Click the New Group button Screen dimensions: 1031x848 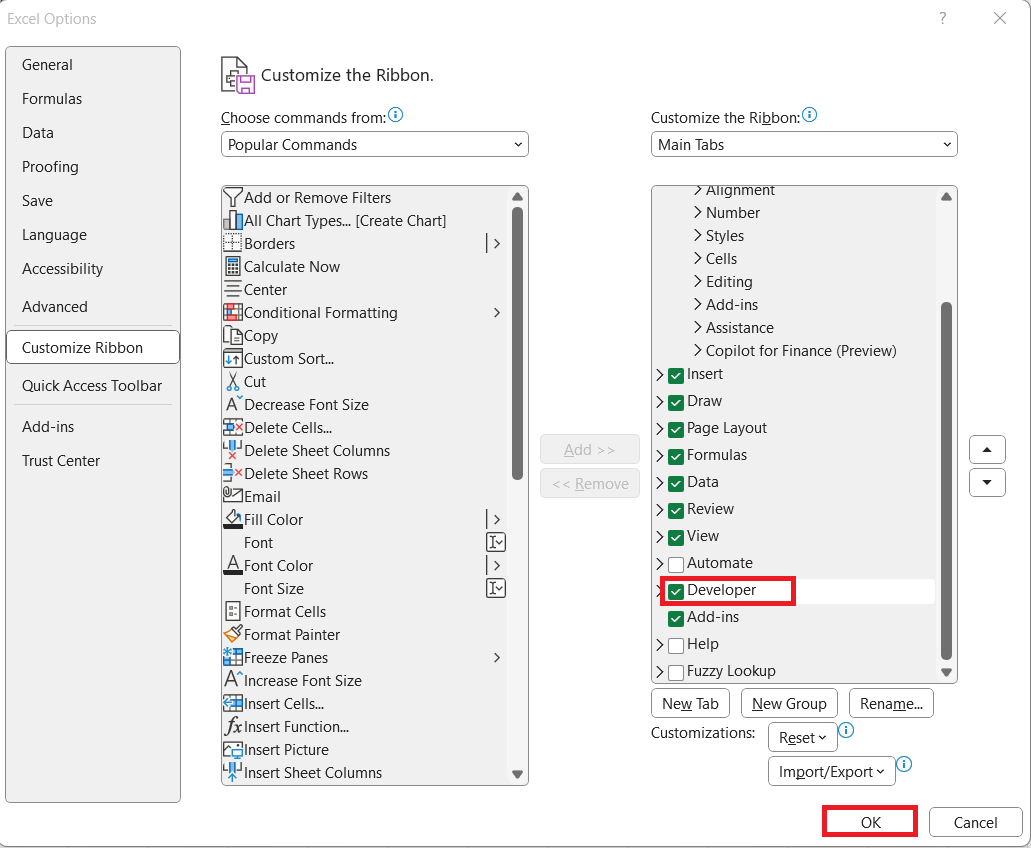tap(788, 703)
